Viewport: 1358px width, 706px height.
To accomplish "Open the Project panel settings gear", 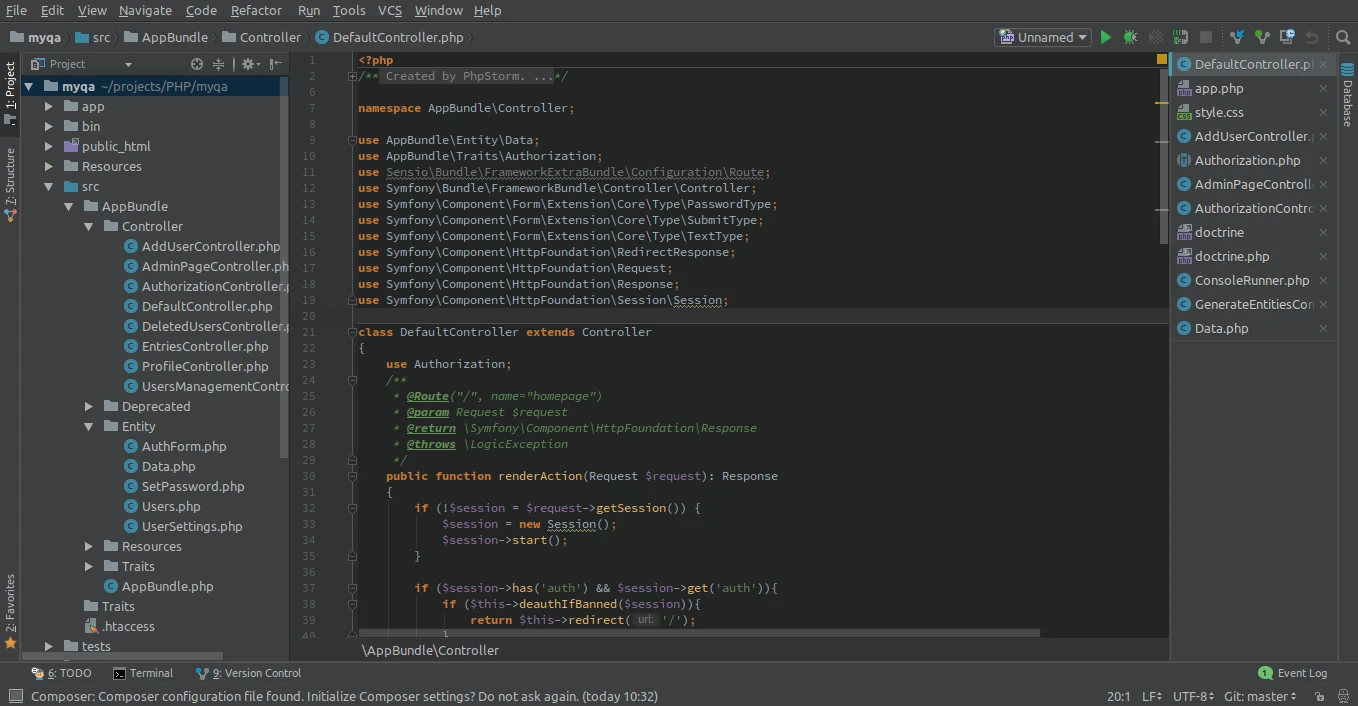I will [247, 63].
